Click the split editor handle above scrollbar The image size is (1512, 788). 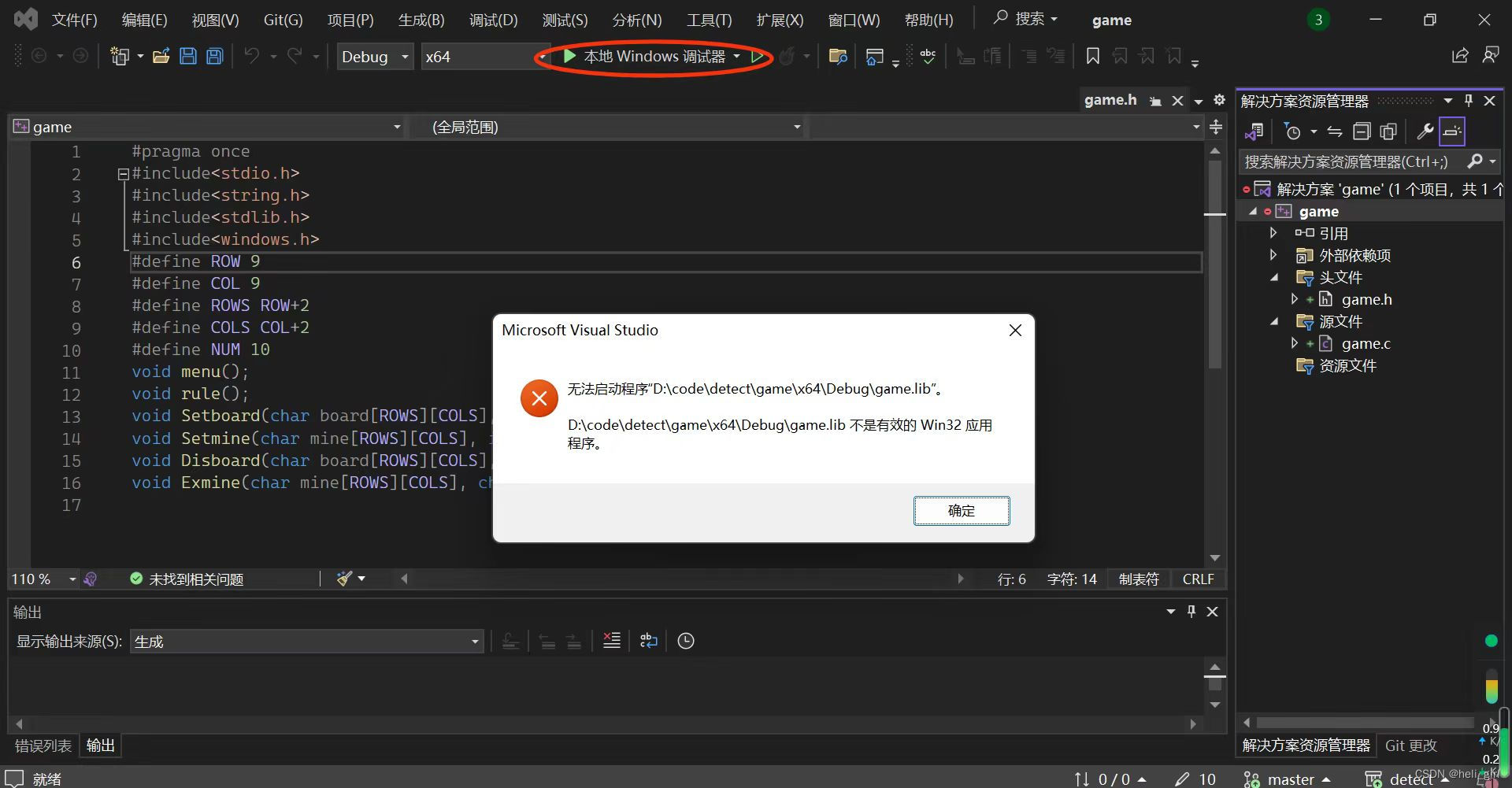click(1216, 127)
